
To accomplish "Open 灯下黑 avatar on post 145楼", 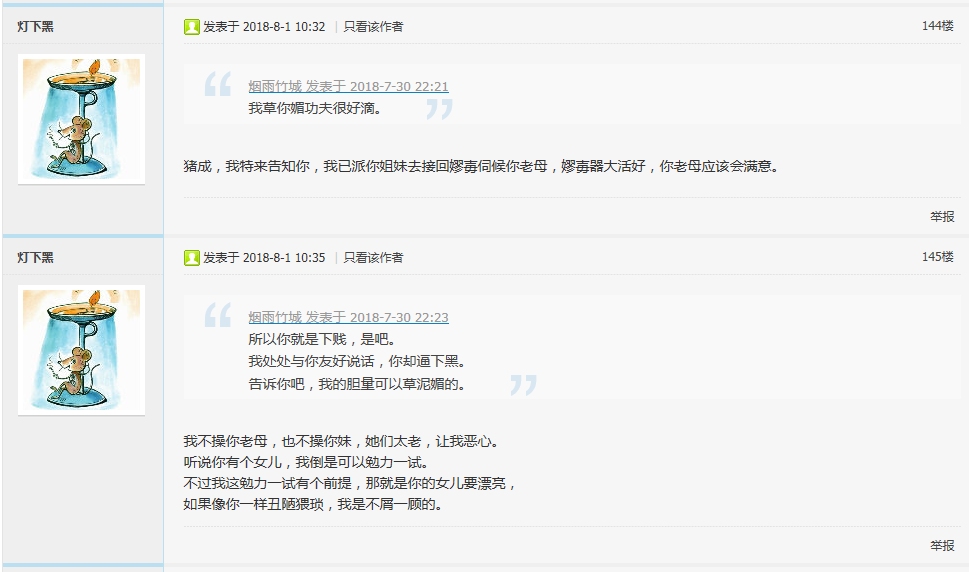I will 82,350.
